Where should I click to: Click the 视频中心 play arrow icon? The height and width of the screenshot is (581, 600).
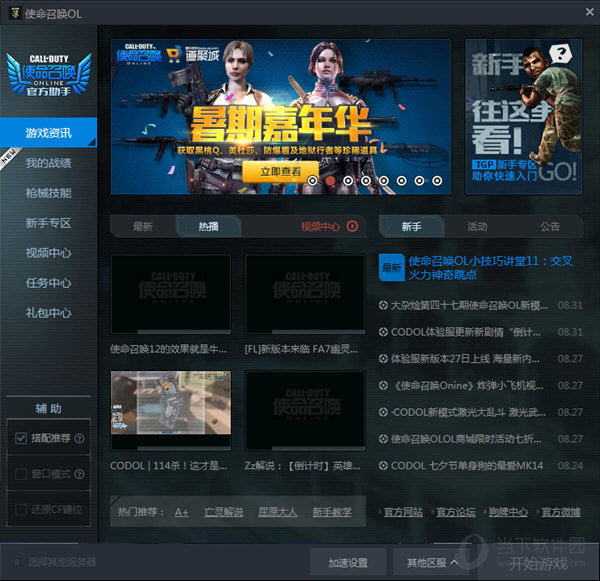coord(352,226)
